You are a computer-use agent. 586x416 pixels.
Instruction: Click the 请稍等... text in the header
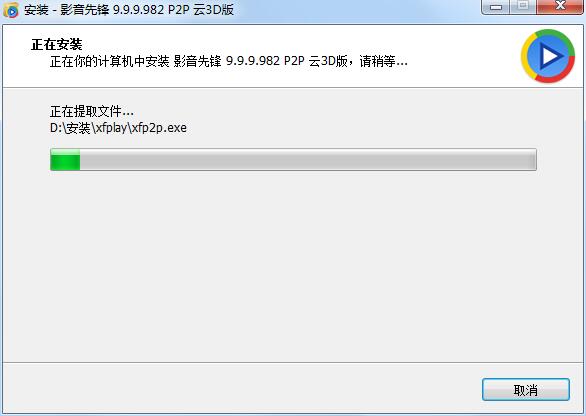point(383,61)
